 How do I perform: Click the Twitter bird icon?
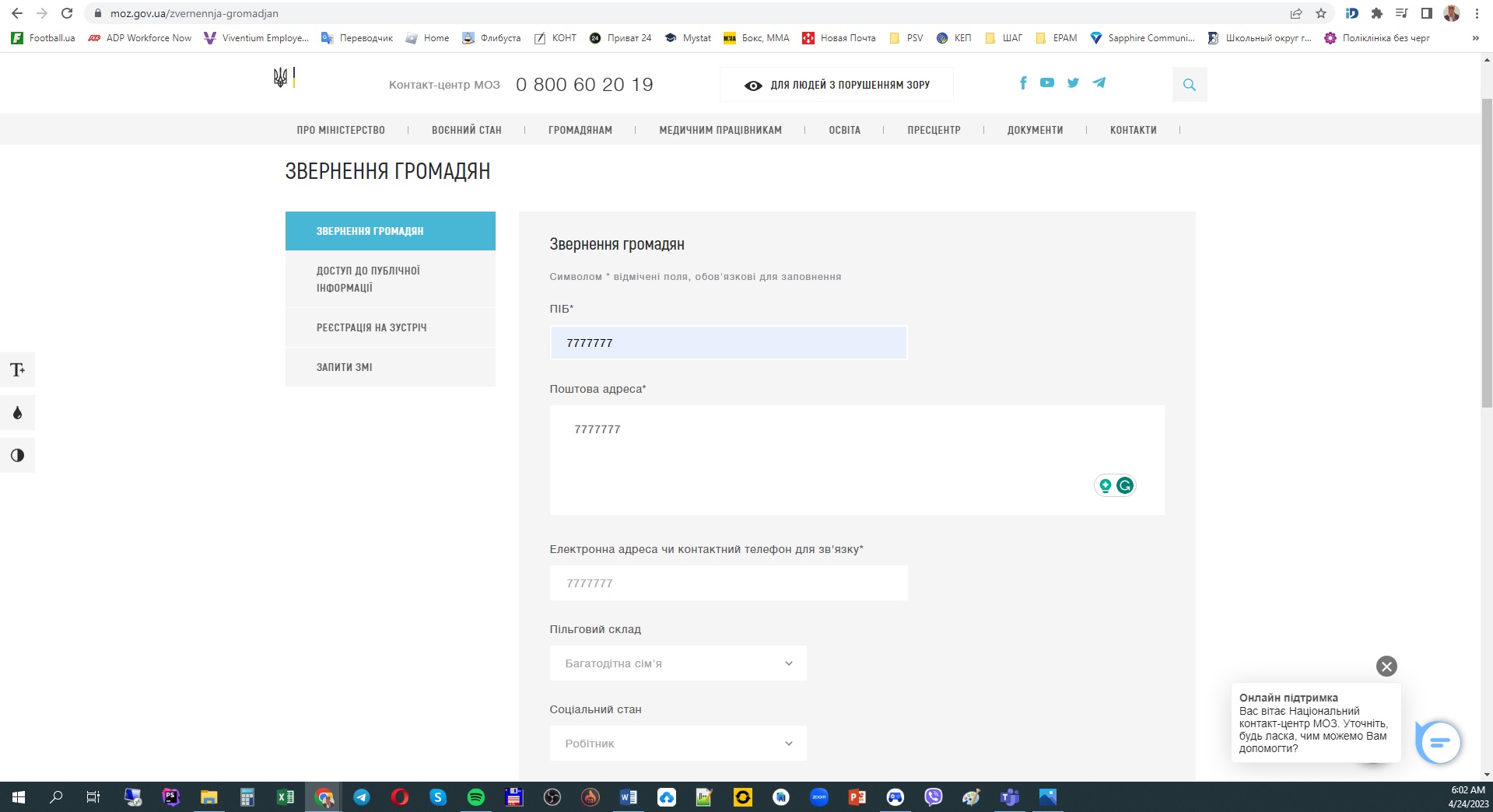pos(1073,82)
